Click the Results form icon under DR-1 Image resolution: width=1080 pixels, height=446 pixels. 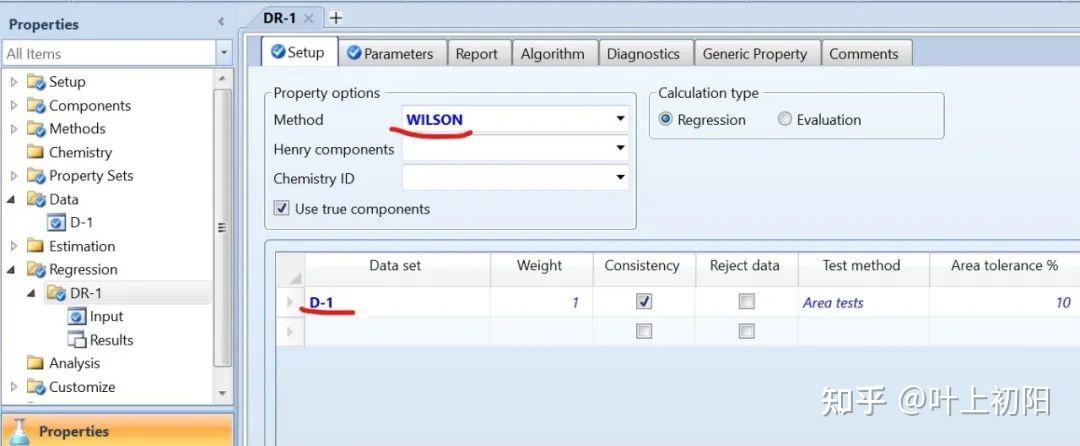[x=77, y=340]
